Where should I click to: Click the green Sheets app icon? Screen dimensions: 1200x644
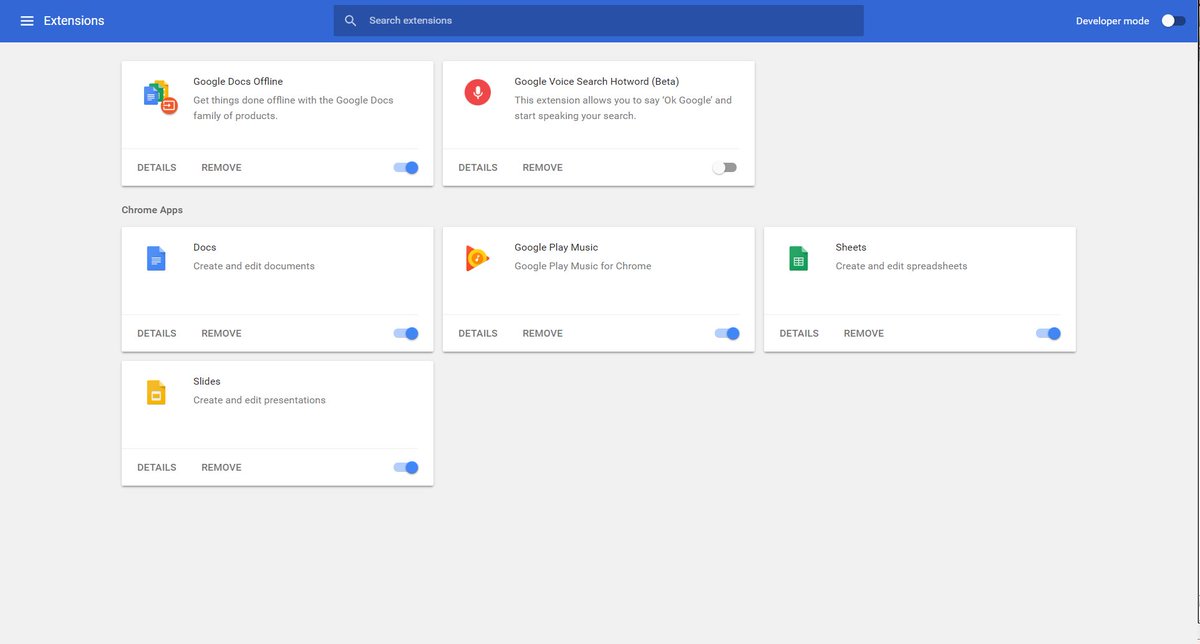[798, 259]
